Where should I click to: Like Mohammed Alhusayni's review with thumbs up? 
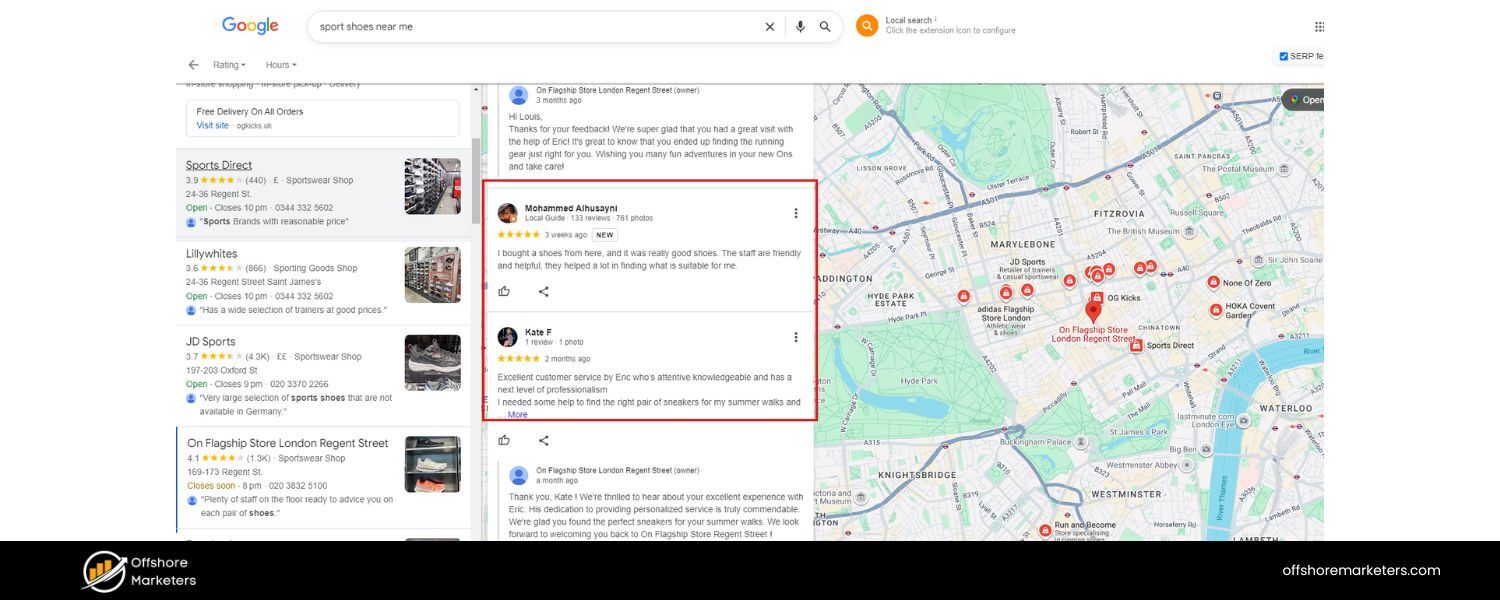[x=504, y=291]
